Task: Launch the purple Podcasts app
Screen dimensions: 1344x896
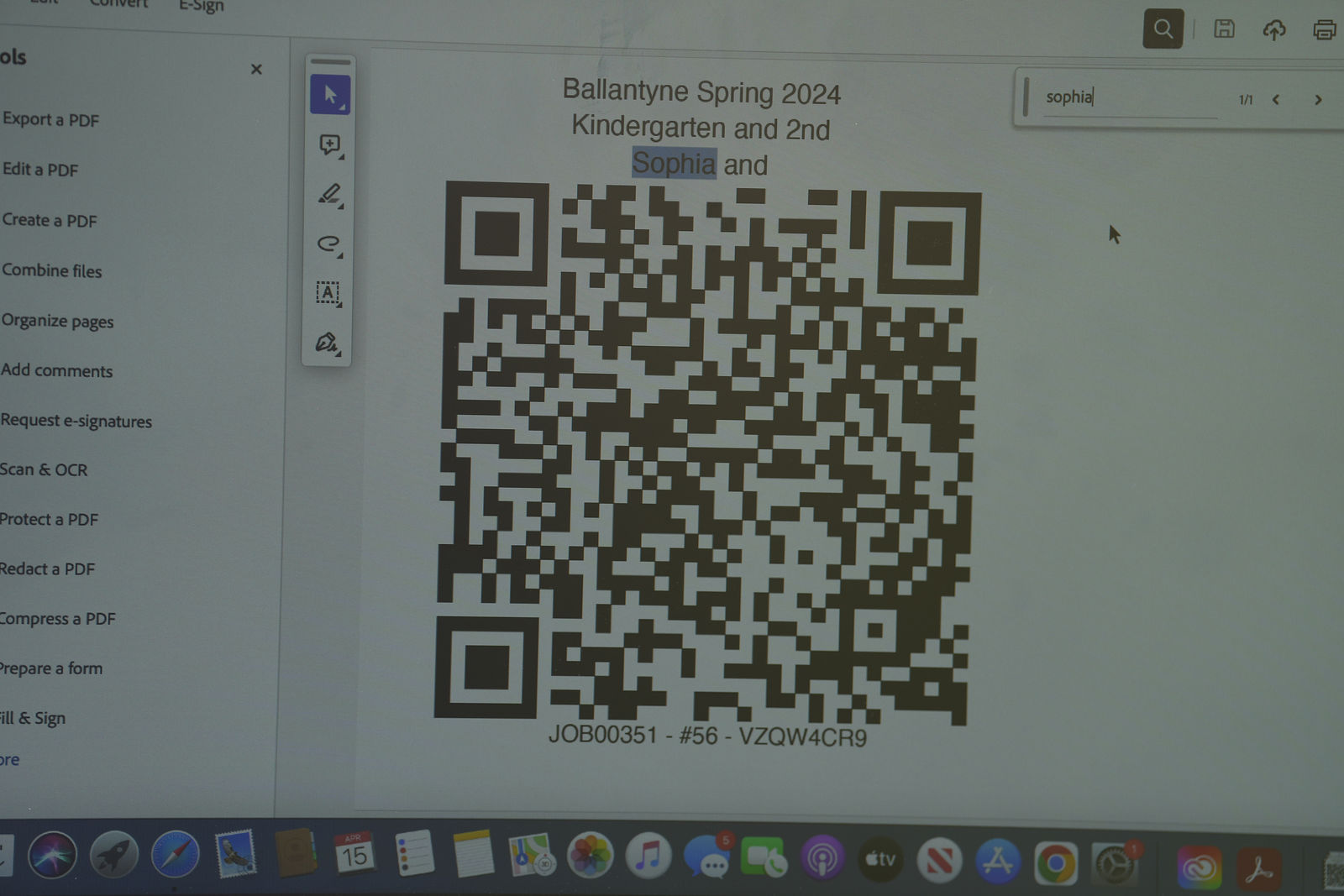Action: (822, 859)
